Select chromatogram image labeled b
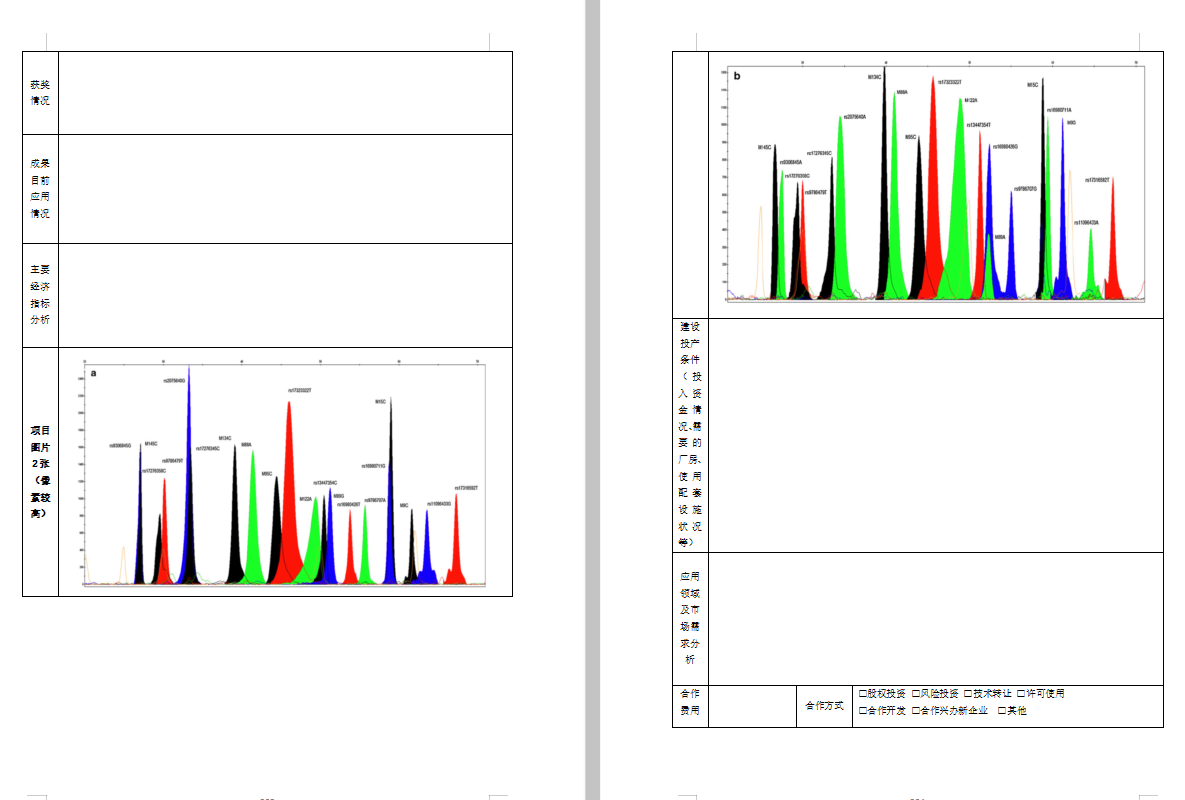 point(934,184)
